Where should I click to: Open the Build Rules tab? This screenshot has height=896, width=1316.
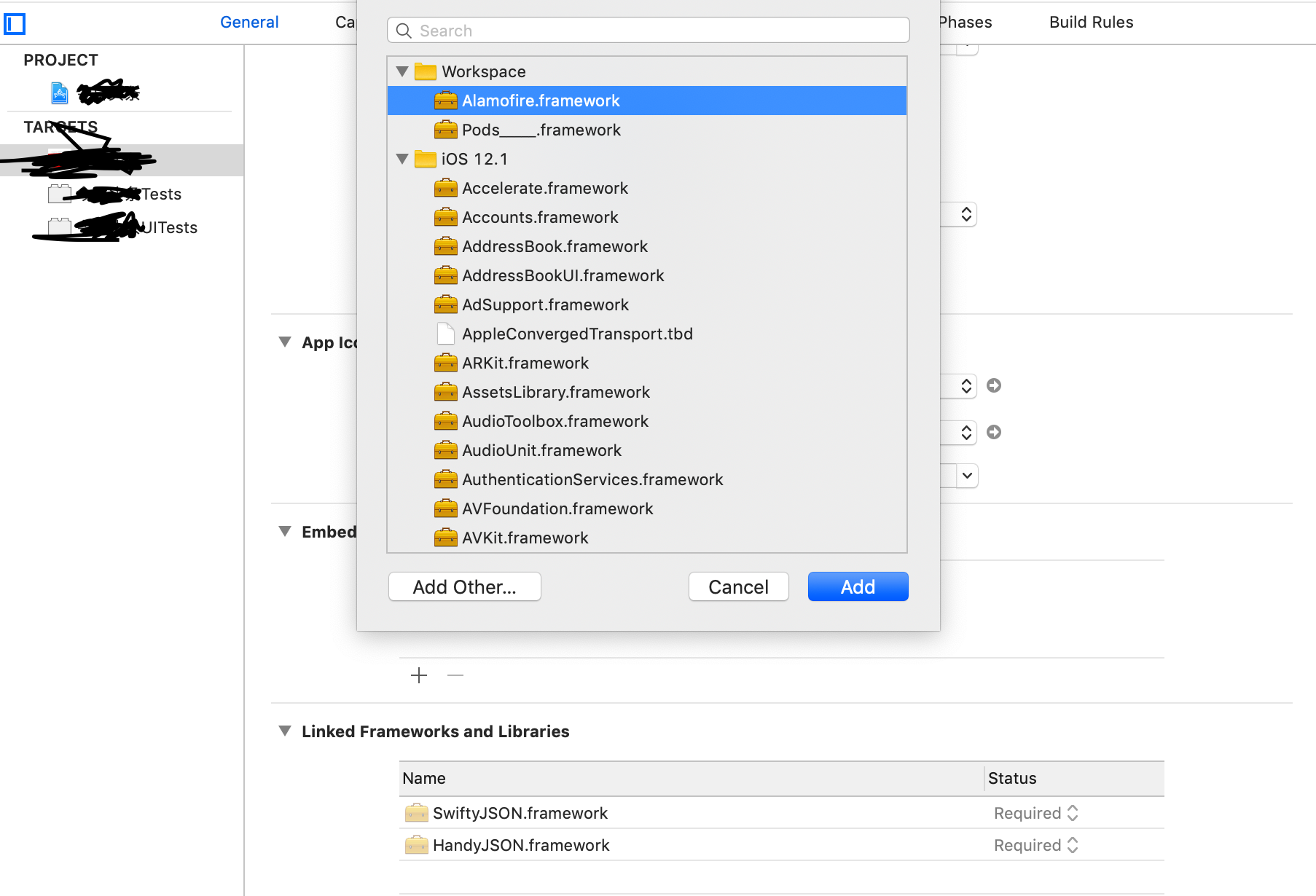[x=1091, y=22]
